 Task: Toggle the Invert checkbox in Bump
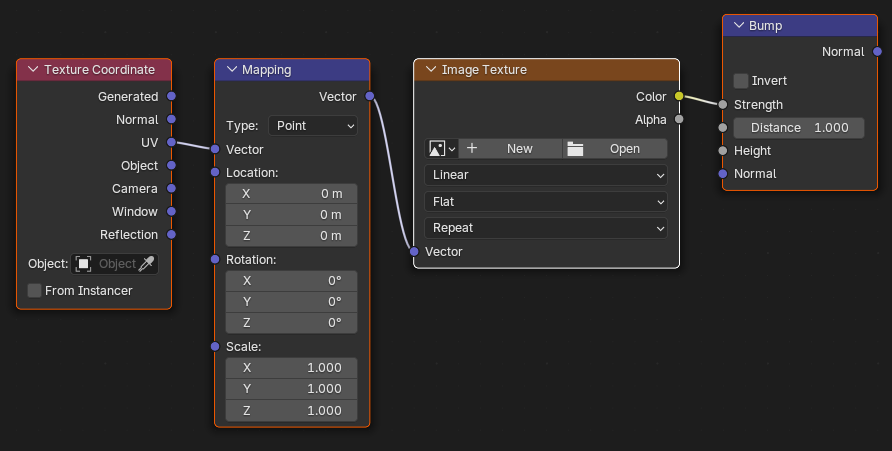tap(741, 81)
